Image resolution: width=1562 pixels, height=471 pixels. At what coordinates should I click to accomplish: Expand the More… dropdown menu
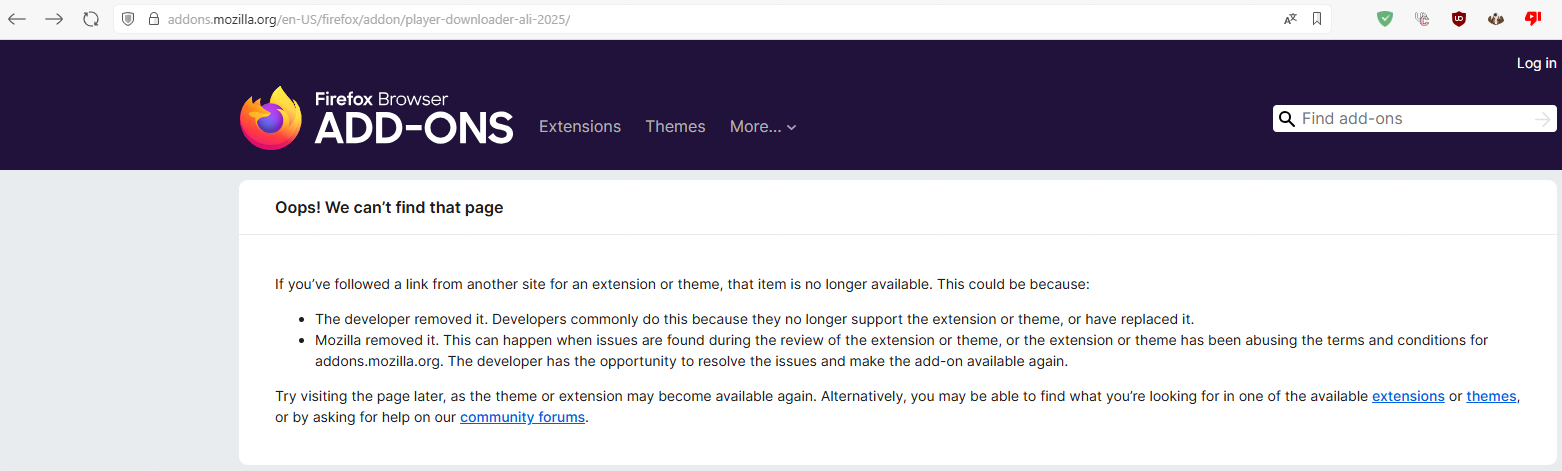click(762, 127)
